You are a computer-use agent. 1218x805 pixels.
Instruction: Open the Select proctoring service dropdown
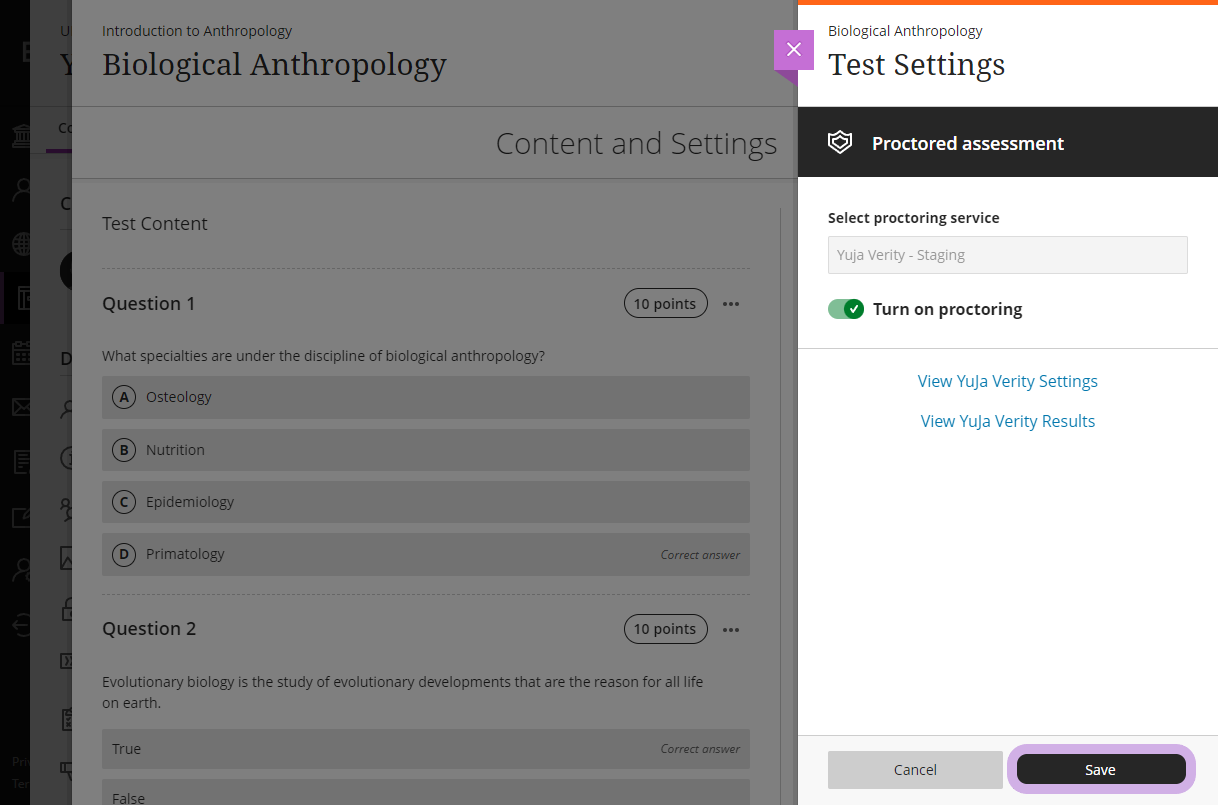coord(1007,255)
